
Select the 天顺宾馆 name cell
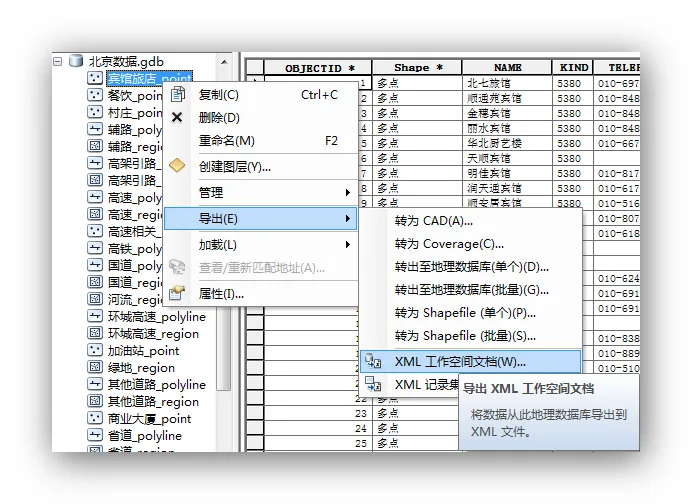point(507,158)
